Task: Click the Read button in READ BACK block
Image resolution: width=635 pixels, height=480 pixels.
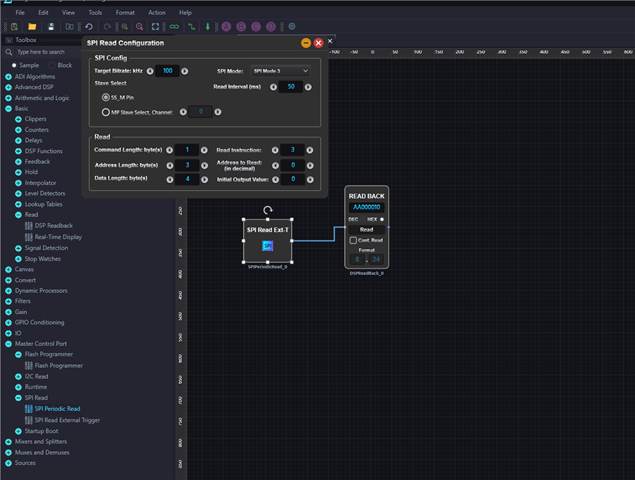Action: coord(367,230)
